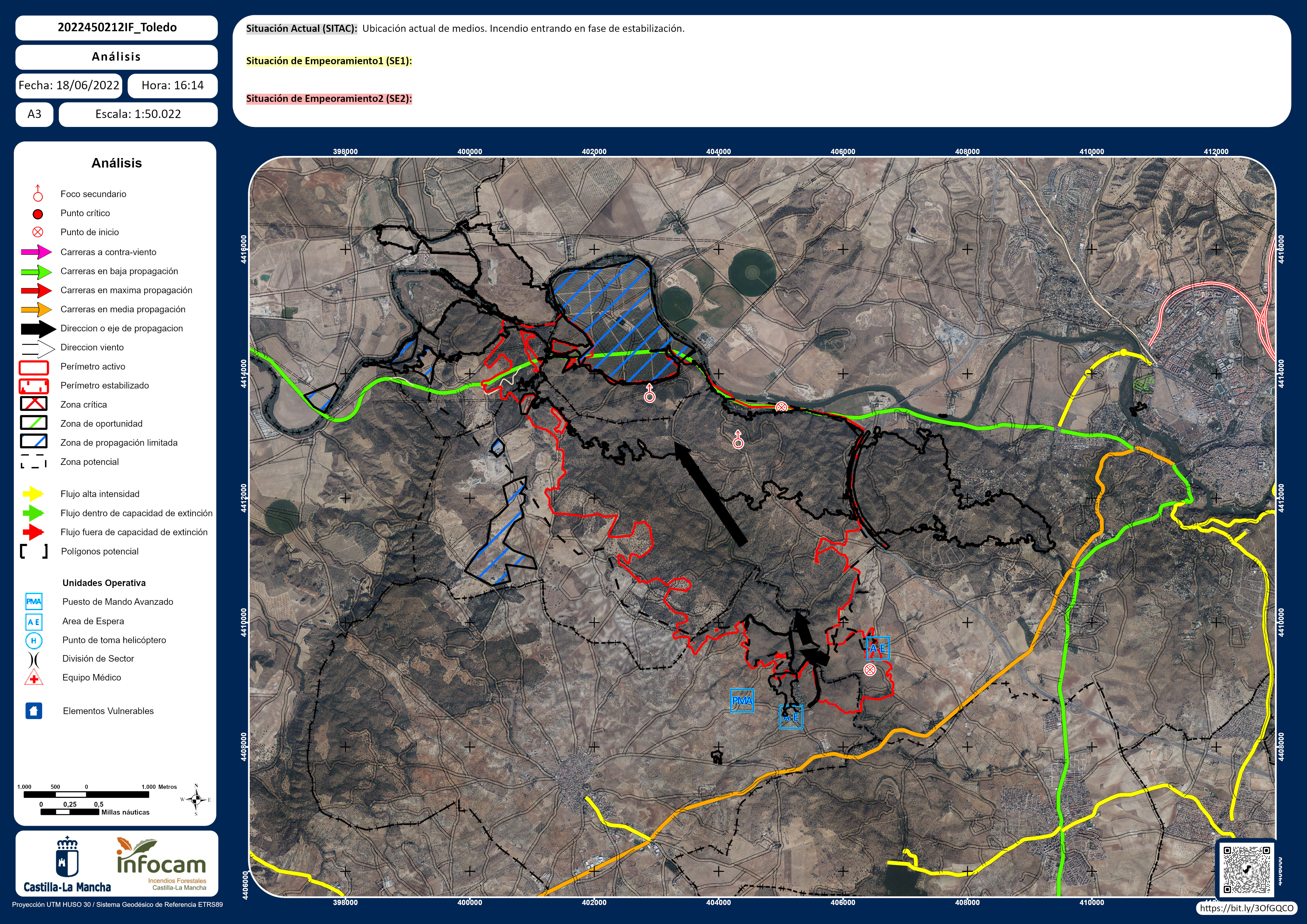Viewport: 1307px width, 924px height.
Task: Select the Fecha 18/06/2022 field
Action: point(69,85)
